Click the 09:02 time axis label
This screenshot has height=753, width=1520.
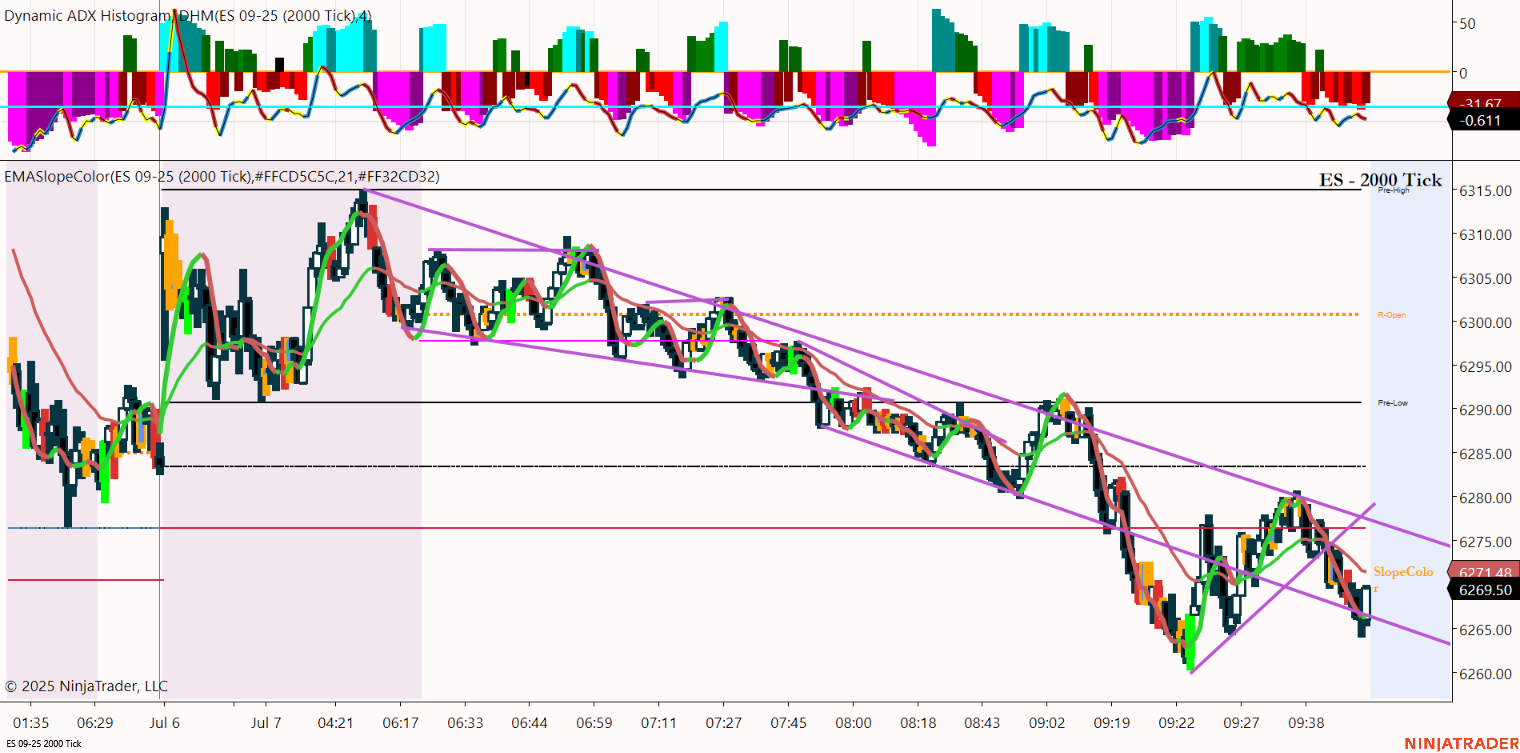click(1047, 722)
